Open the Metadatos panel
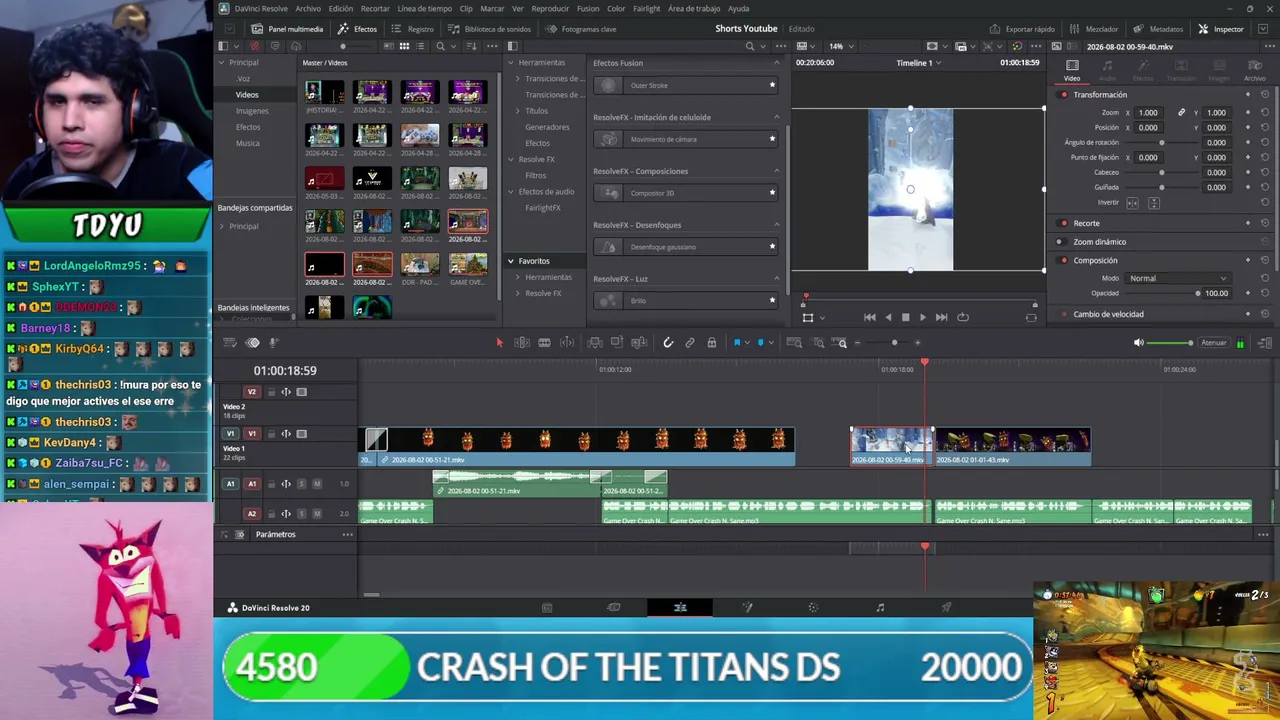 pyautogui.click(x=1159, y=29)
